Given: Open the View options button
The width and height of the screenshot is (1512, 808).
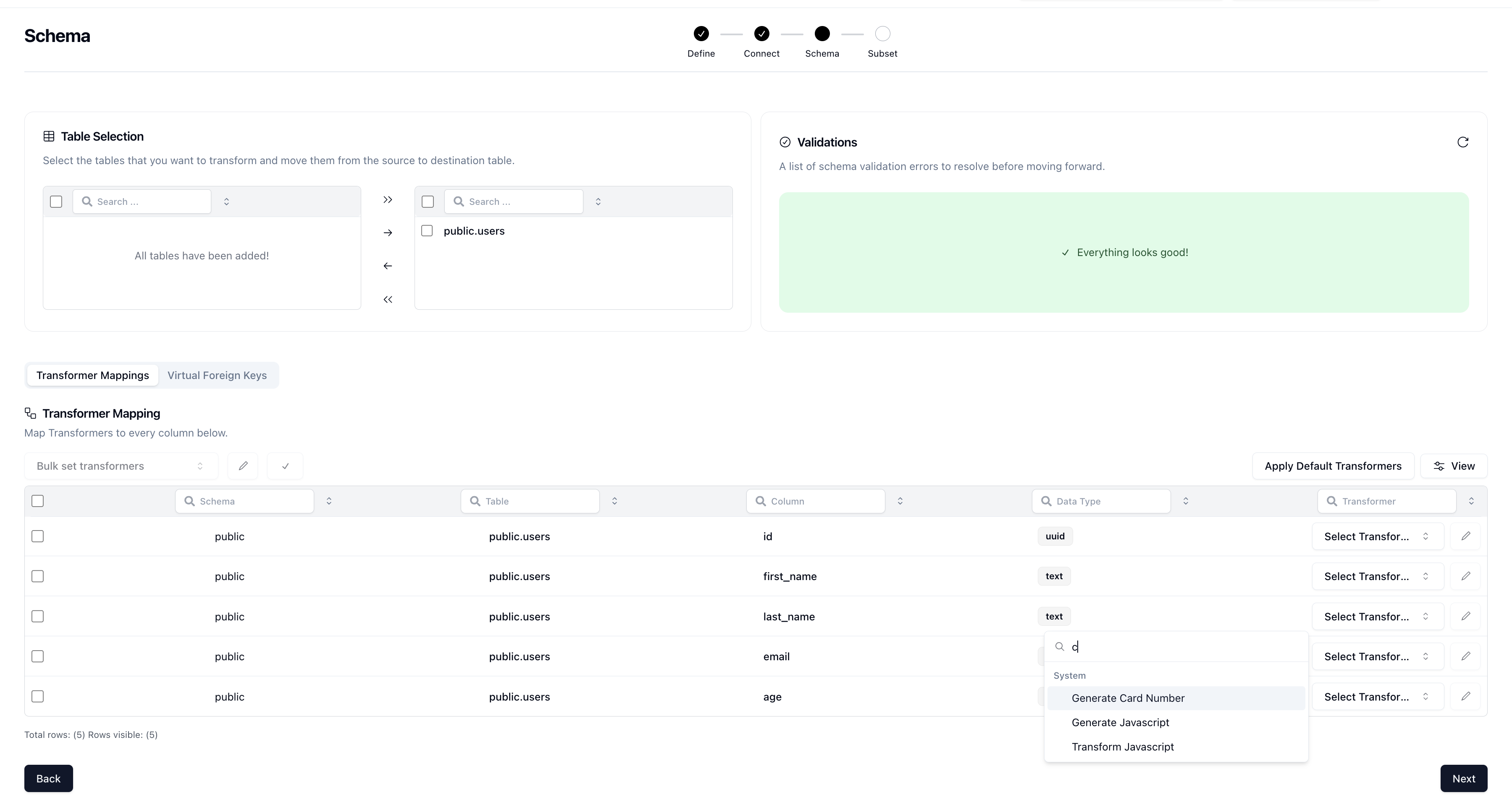Looking at the screenshot, I should click(x=1454, y=466).
